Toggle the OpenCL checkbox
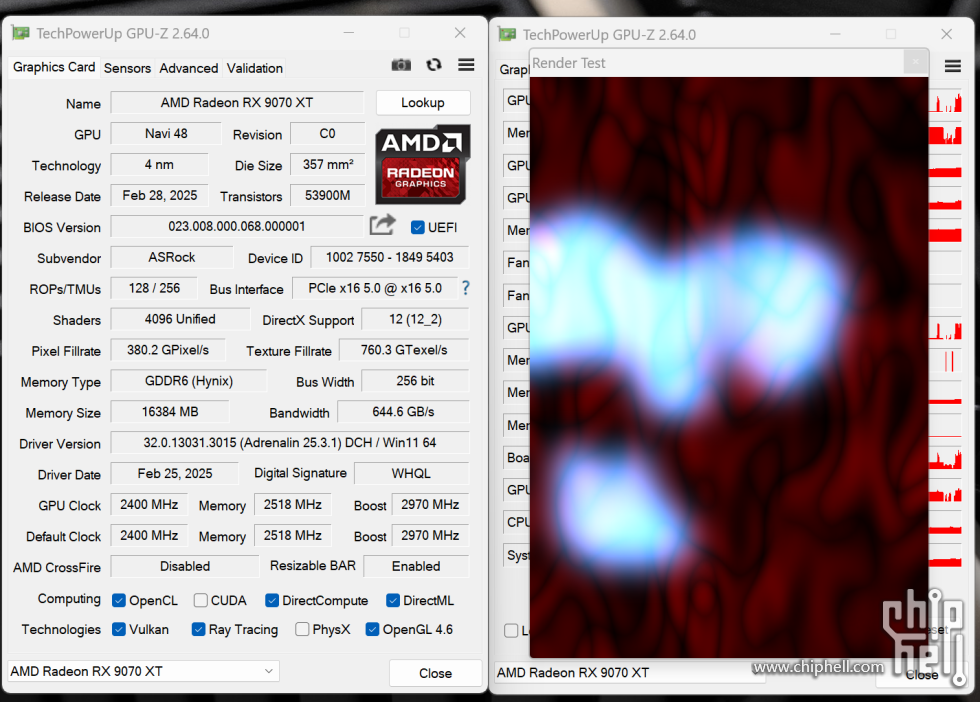Viewport: 980px width, 702px height. [119, 601]
